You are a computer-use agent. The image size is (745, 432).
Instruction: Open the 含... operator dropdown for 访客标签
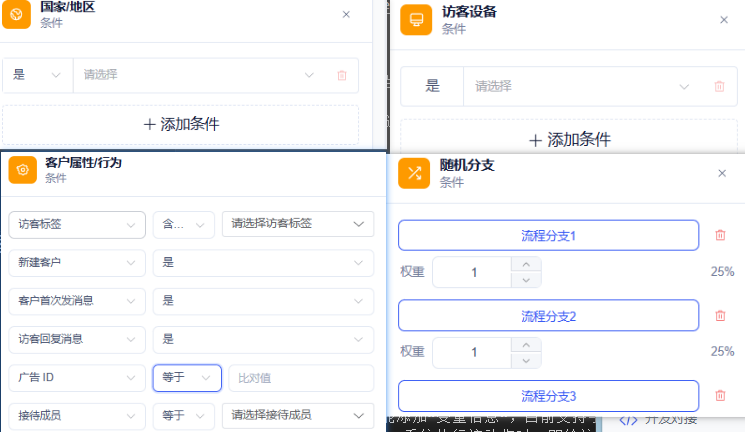(183, 224)
